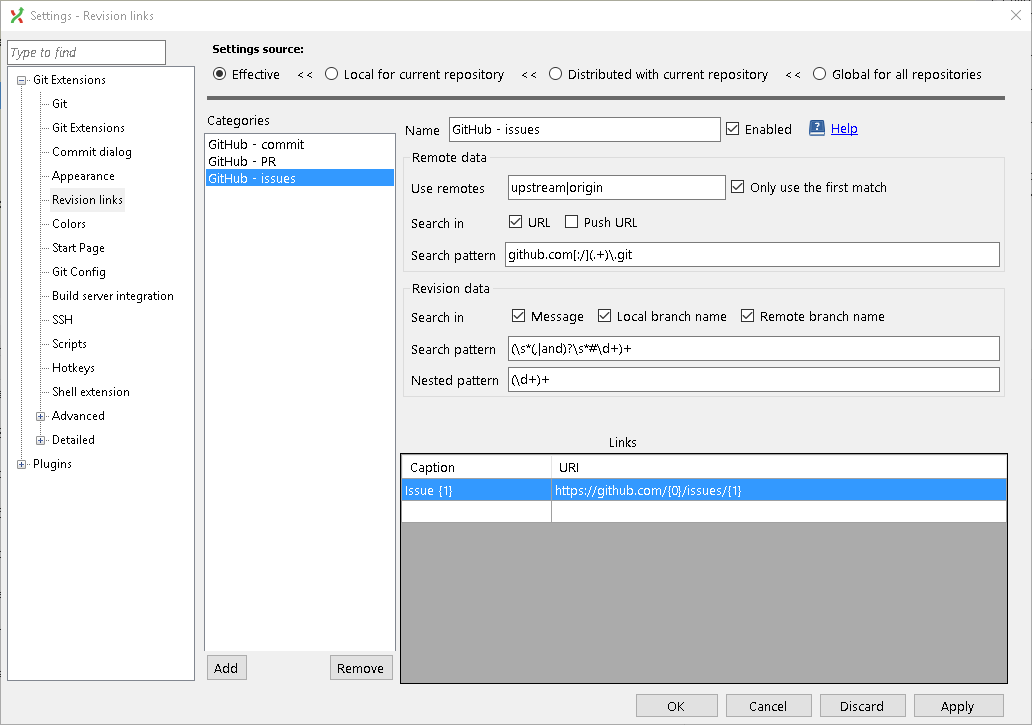Select GitHub - issues category

click(x=299, y=178)
